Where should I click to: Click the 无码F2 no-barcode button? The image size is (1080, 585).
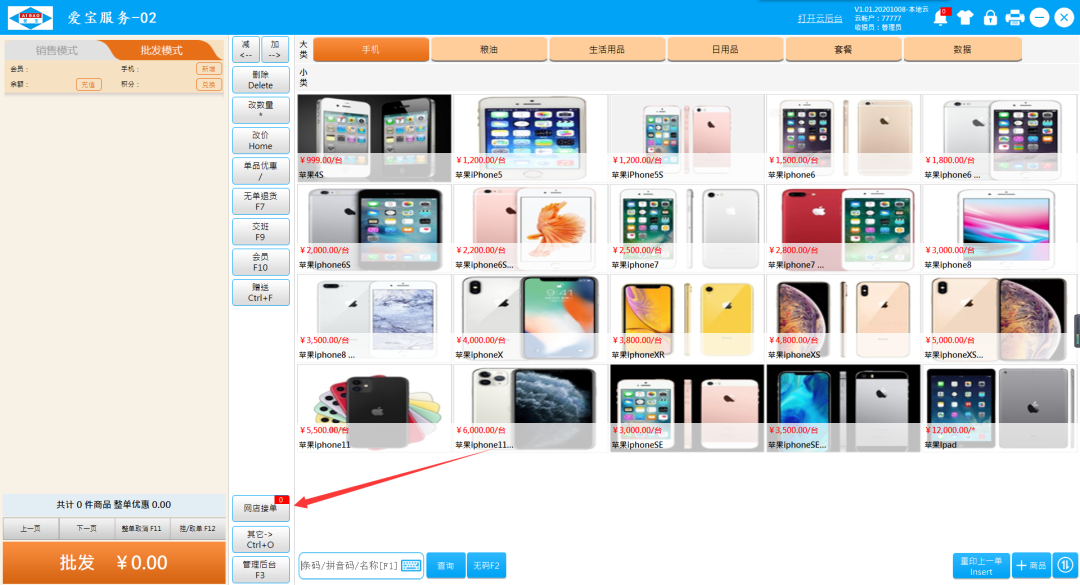pos(486,566)
